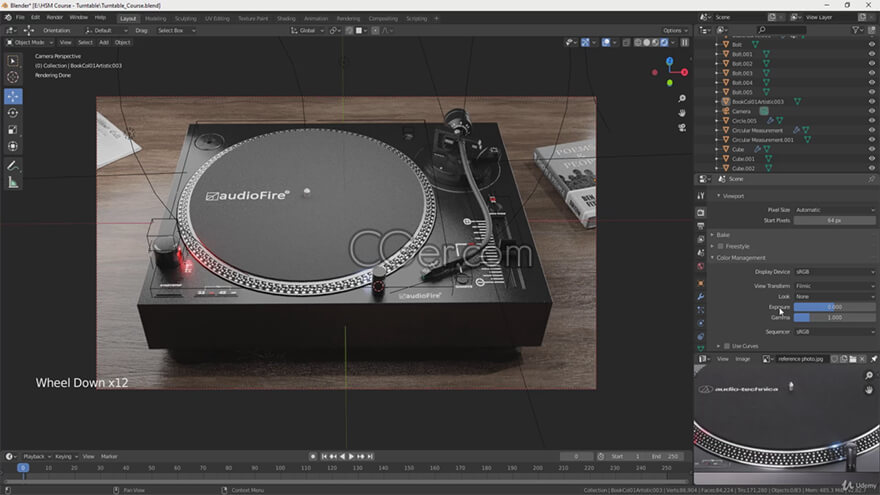Adjust the Gamma slider
The height and width of the screenshot is (495, 880).
point(835,318)
